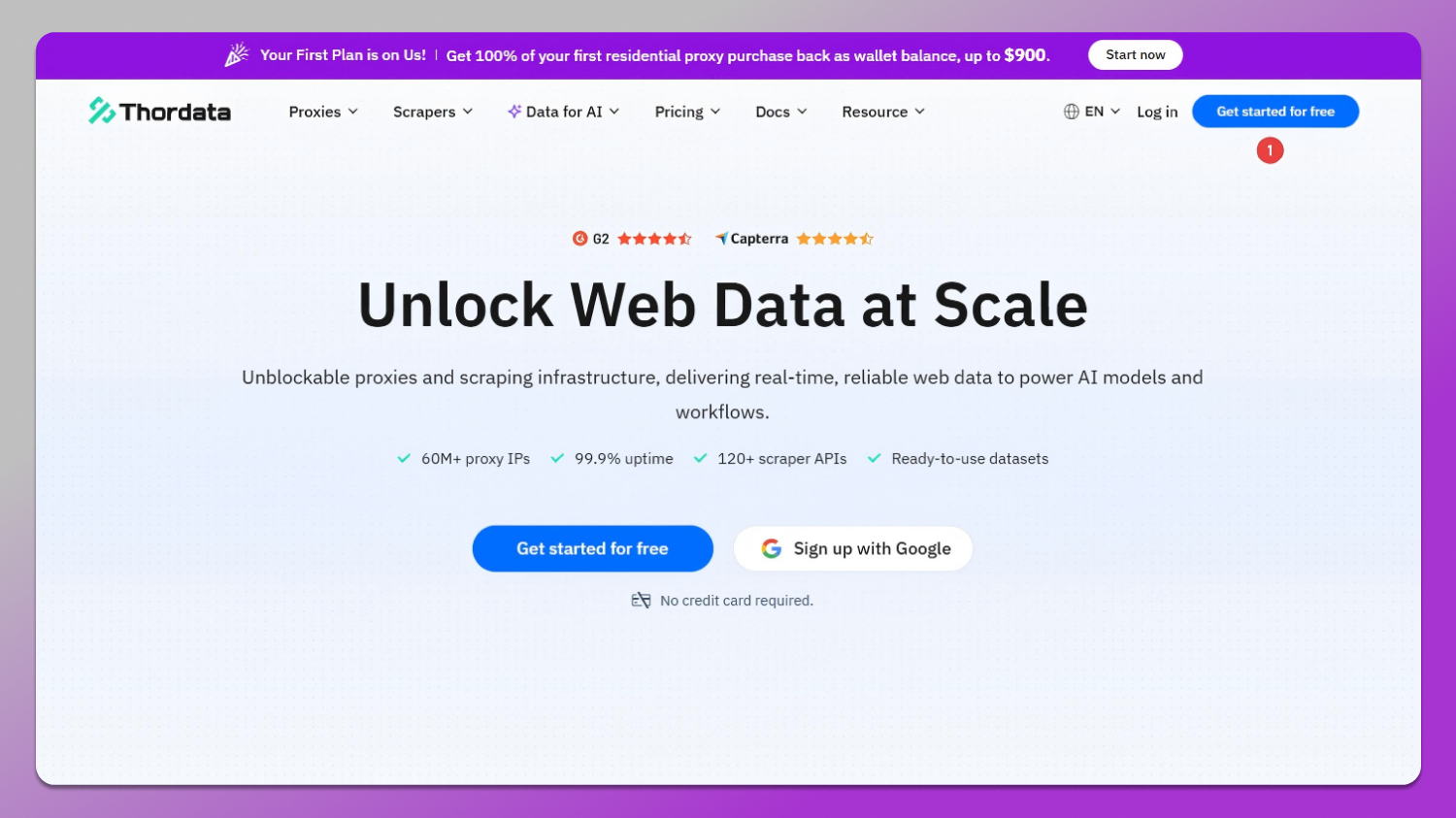Click Start now in the promo banner

(1135, 54)
